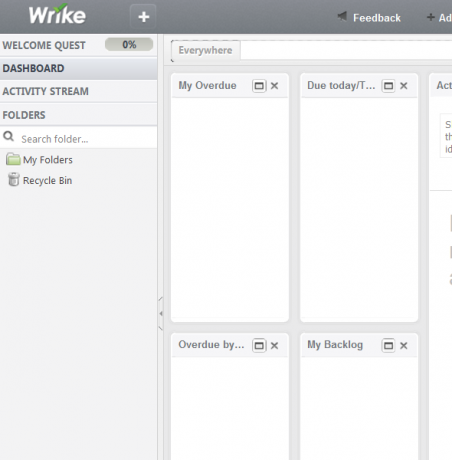Viewport: 452px width, 460px height.
Task: Collapse the left sidebar panel arrow
Action: pyautogui.click(x=161, y=313)
